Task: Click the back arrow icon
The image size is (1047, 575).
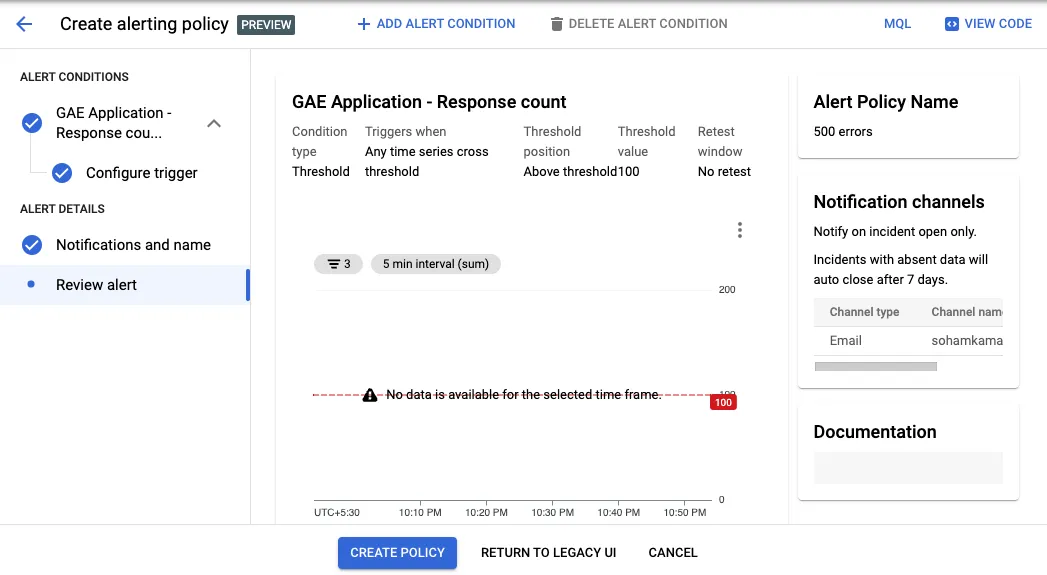Action: (24, 24)
